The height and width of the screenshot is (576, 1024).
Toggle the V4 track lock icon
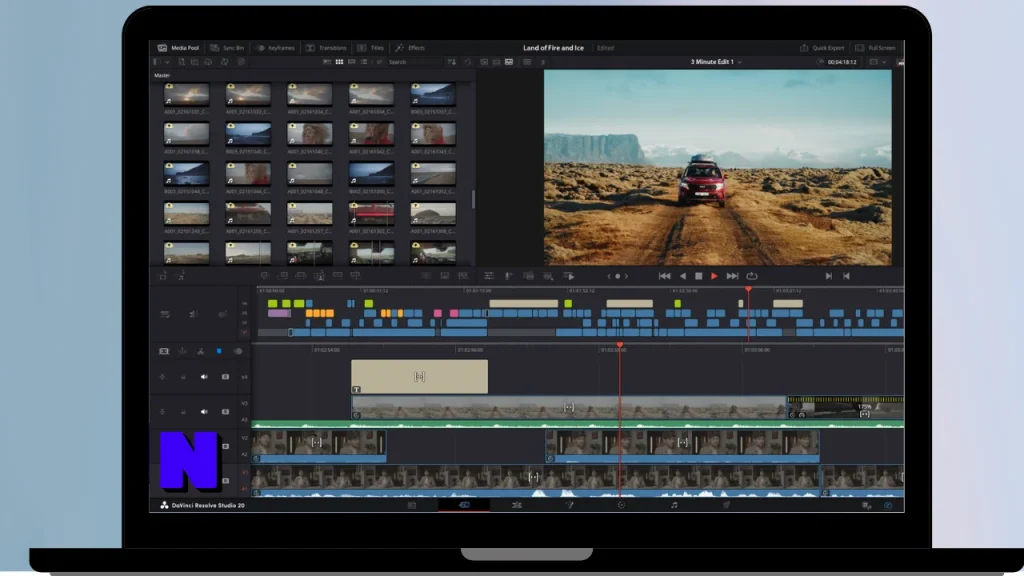coord(183,377)
